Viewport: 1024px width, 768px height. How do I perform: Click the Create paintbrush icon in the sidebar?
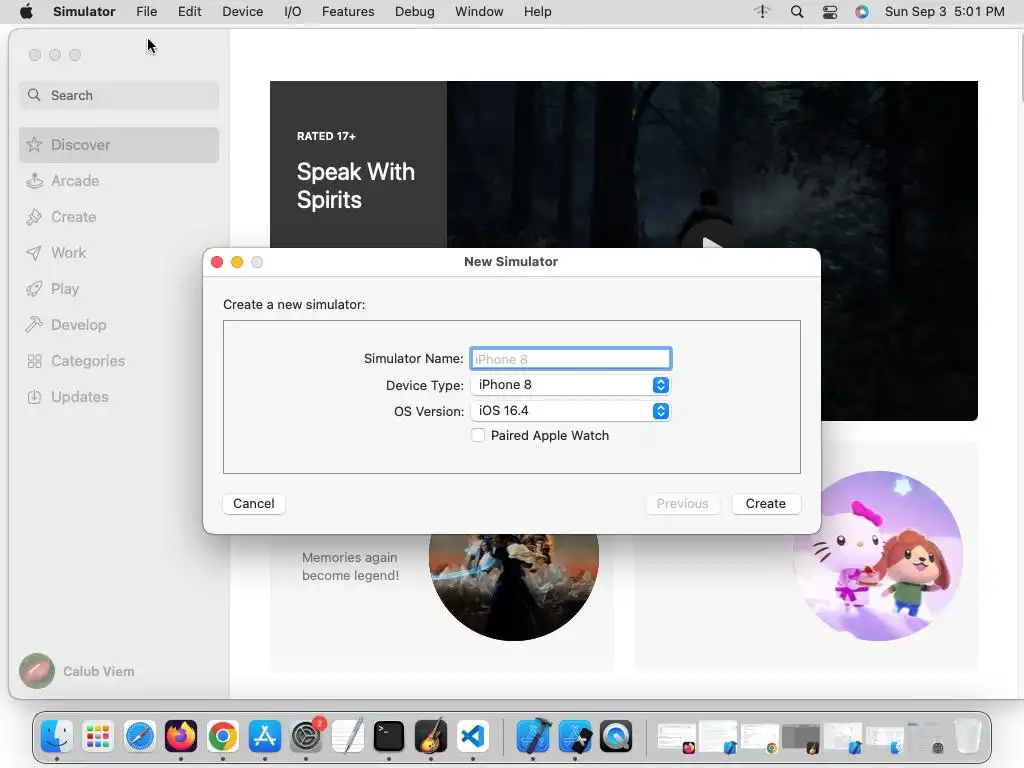35,217
